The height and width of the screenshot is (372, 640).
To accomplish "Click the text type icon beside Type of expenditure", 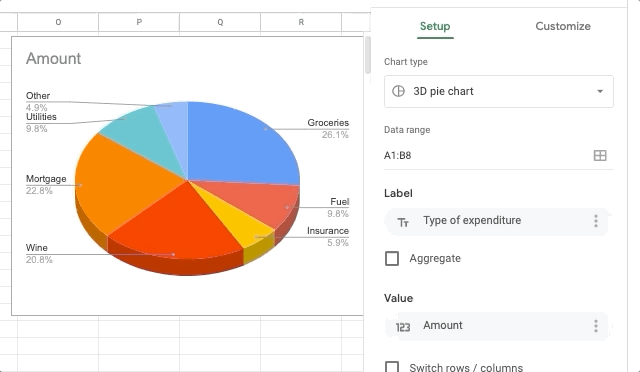I will (x=403, y=223).
